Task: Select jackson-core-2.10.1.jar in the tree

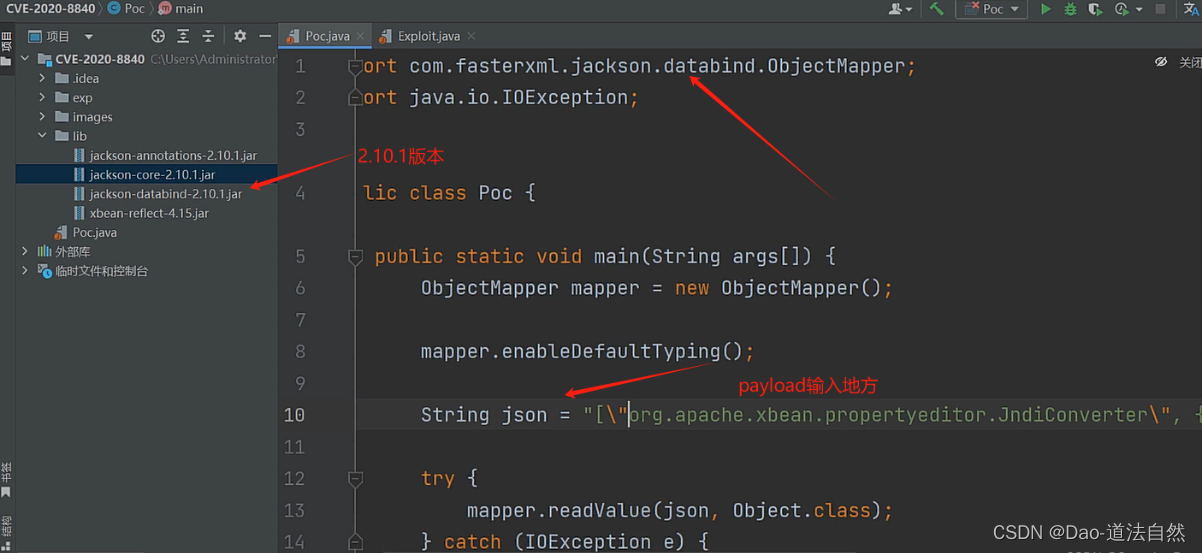Action: (152, 175)
